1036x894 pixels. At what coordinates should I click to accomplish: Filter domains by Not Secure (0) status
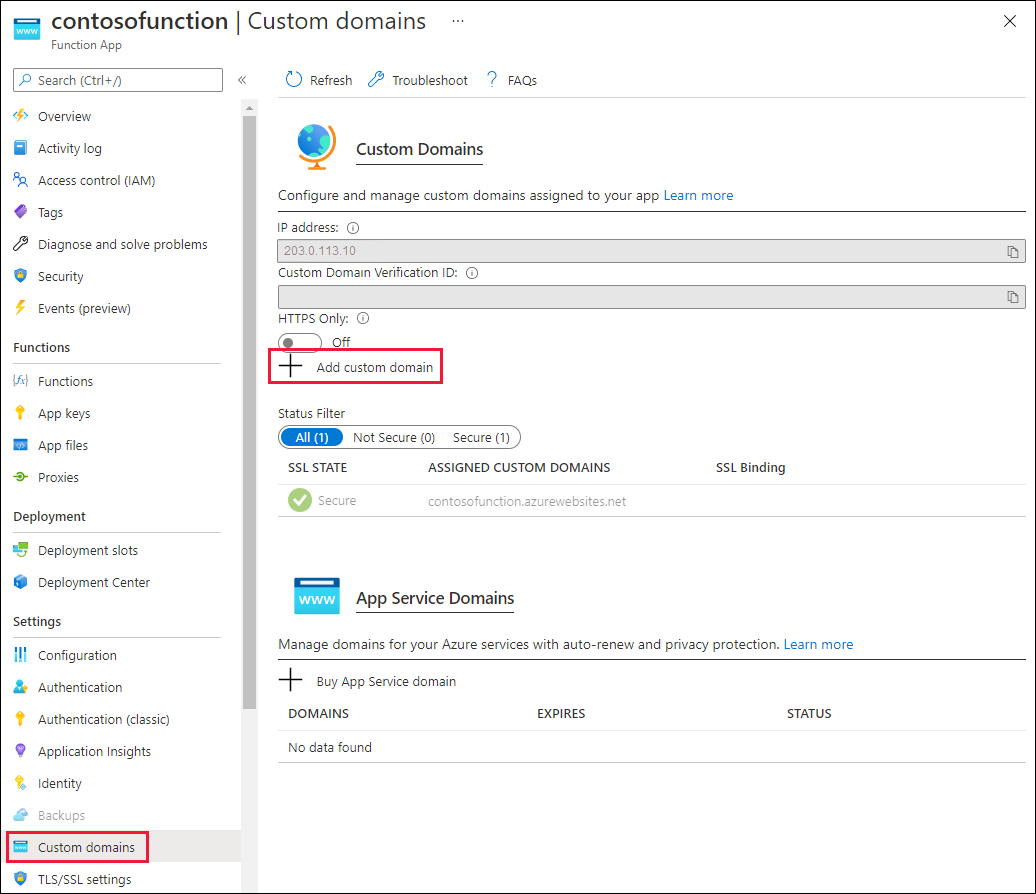394,437
